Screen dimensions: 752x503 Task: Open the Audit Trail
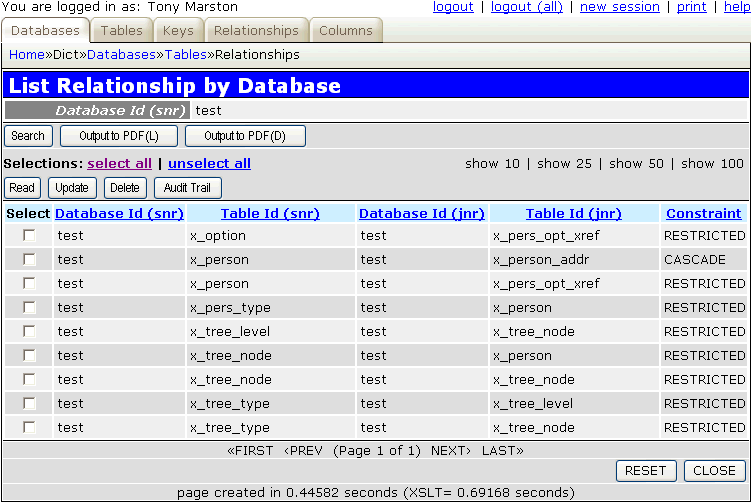click(188, 188)
